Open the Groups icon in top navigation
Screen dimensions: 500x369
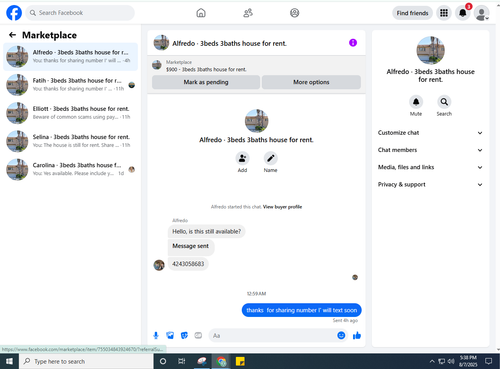(295, 13)
